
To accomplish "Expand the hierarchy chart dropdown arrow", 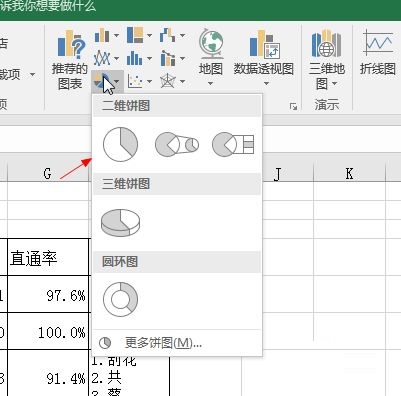I will coord(149,35).
